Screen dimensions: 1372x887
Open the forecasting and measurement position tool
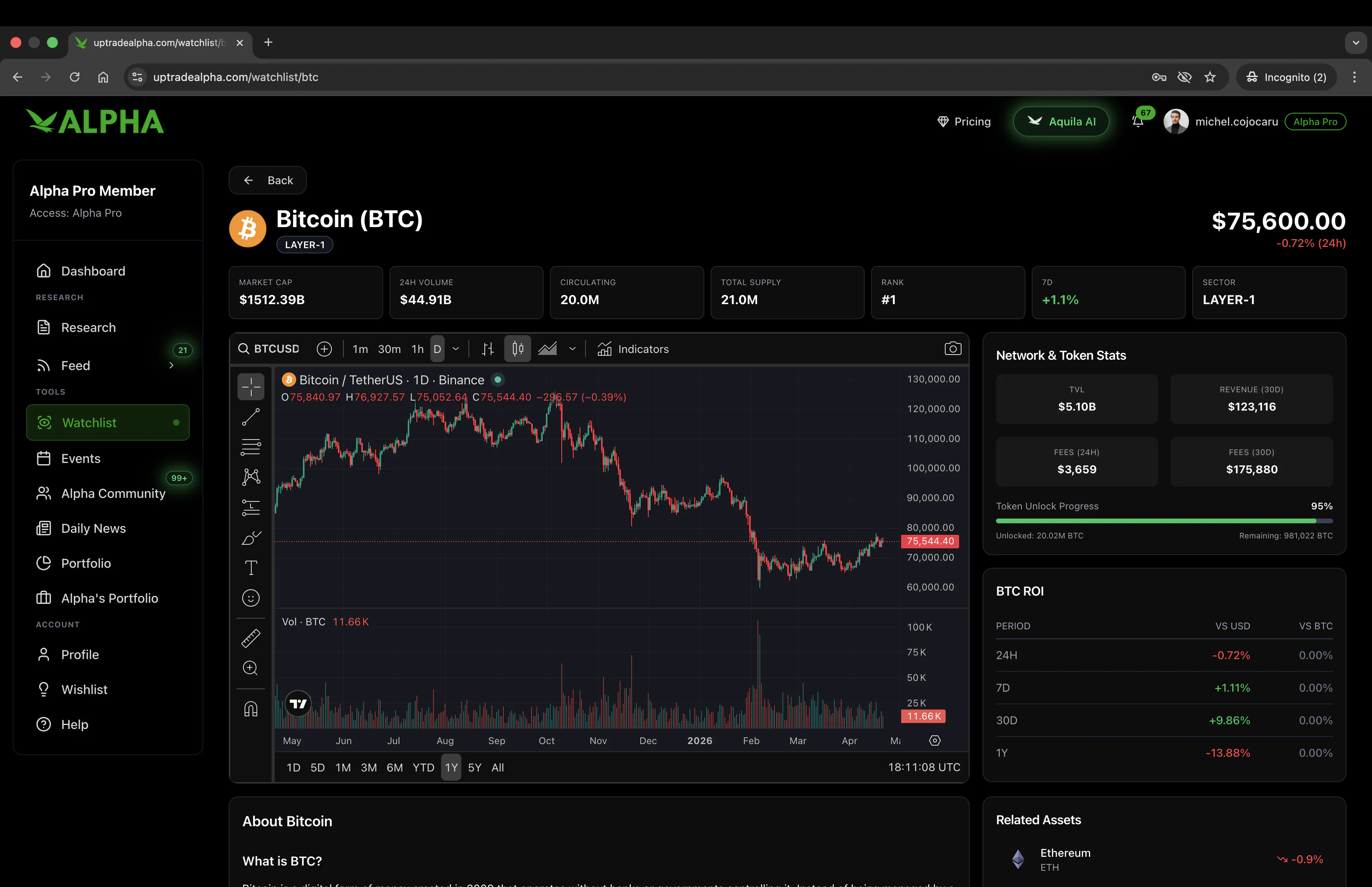pyautogui.click(x=251, y=507)
